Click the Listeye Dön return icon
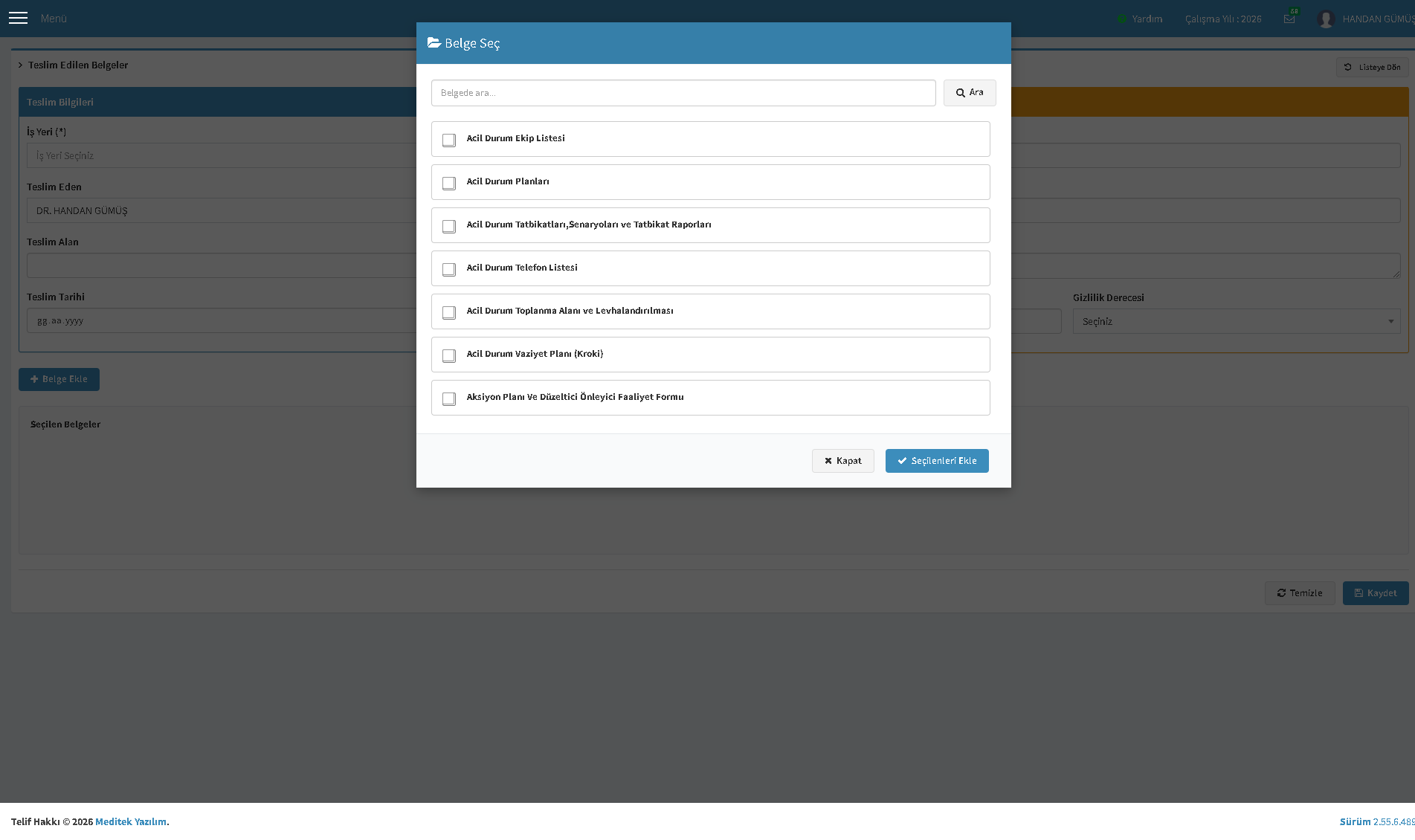1415x840 pixels. (1348, 67)
